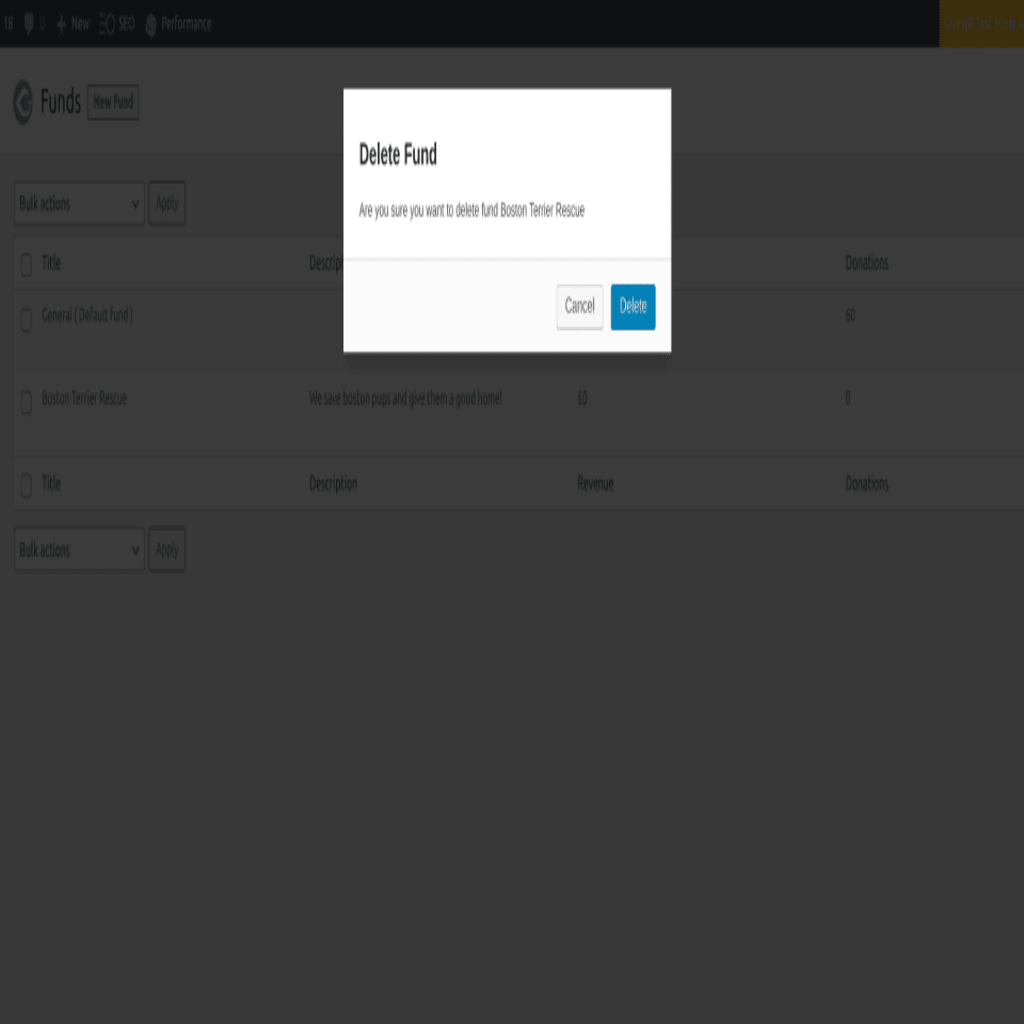The image size is (1024, 1024).
Task: Open the Performance menu in admin bar
Action: (178, 24)
